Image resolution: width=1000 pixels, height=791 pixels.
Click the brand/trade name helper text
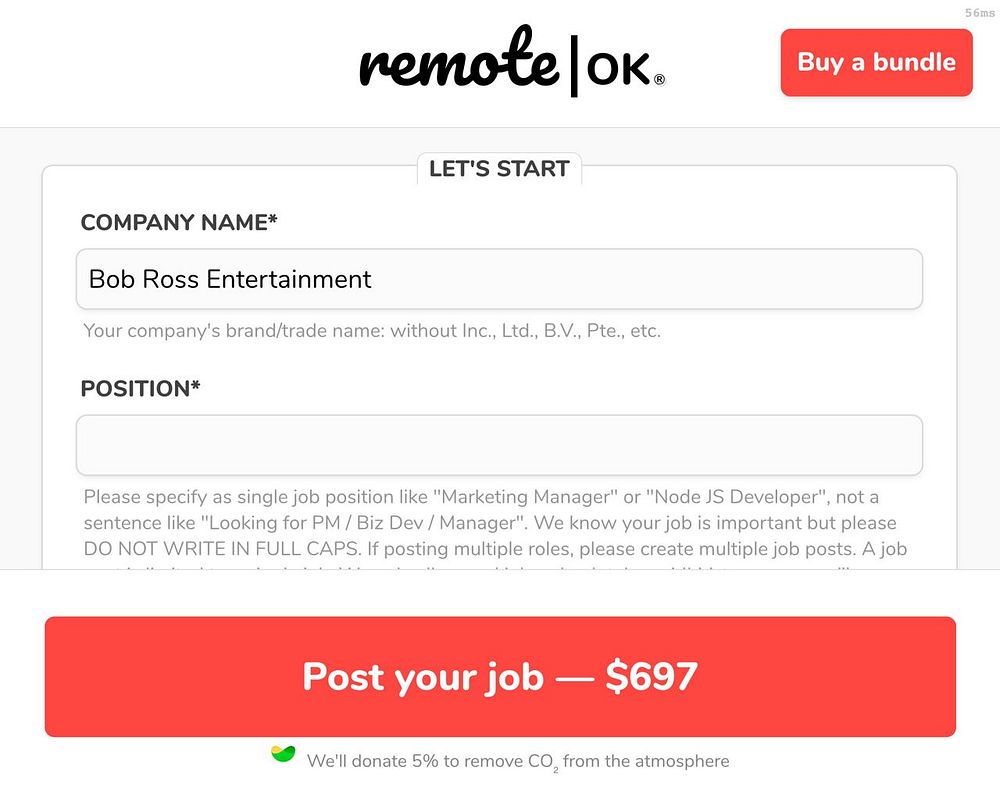coord(372,331)
